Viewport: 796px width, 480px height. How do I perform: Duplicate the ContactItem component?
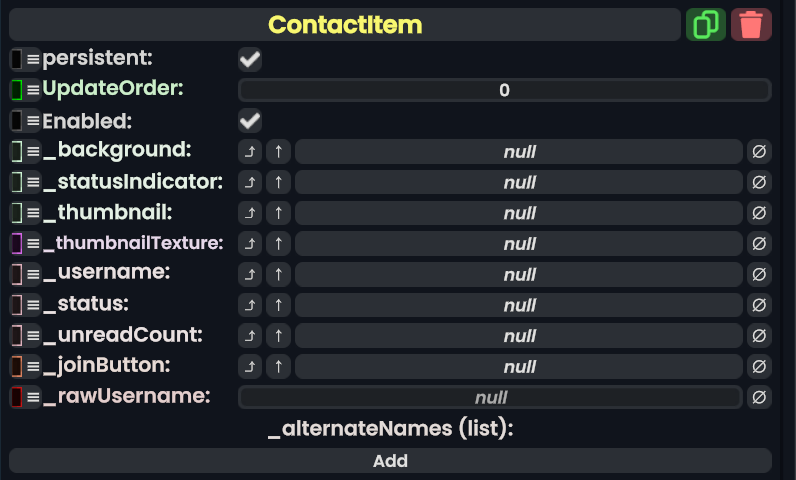coord(706,25)
